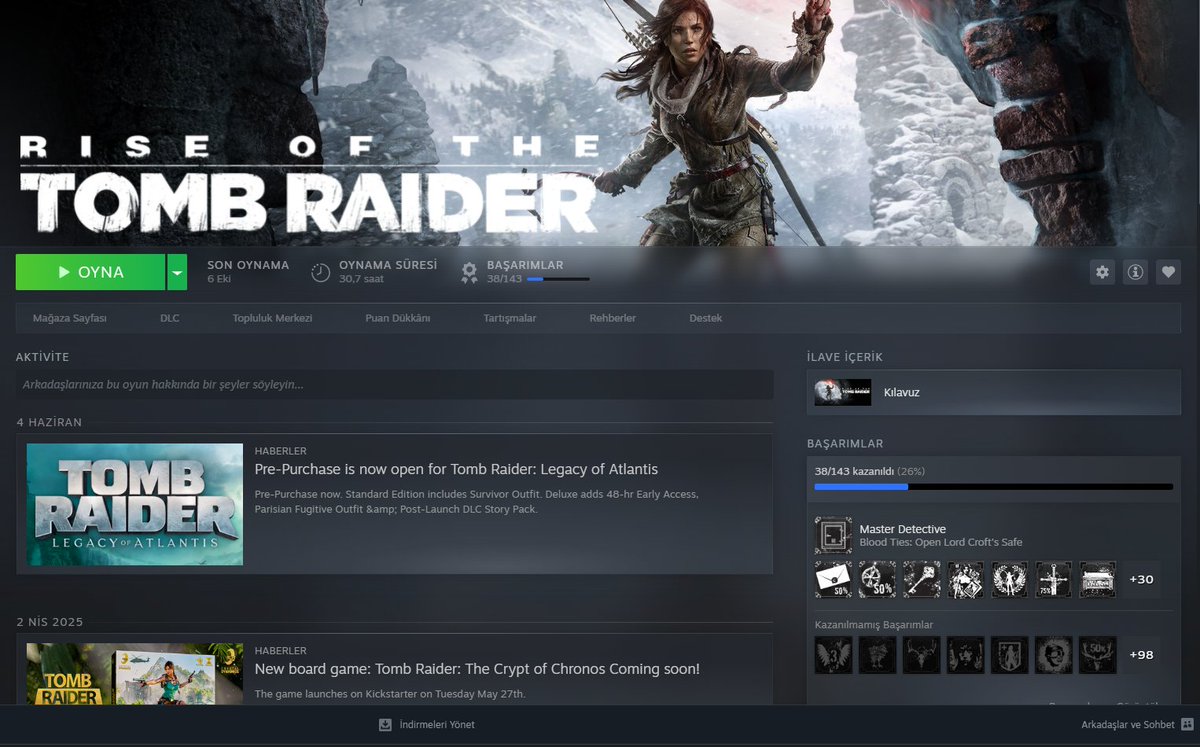Open Legacy of Atlantis news thumbnail
Screen dimensions: 1200x747
click(135, 504)
